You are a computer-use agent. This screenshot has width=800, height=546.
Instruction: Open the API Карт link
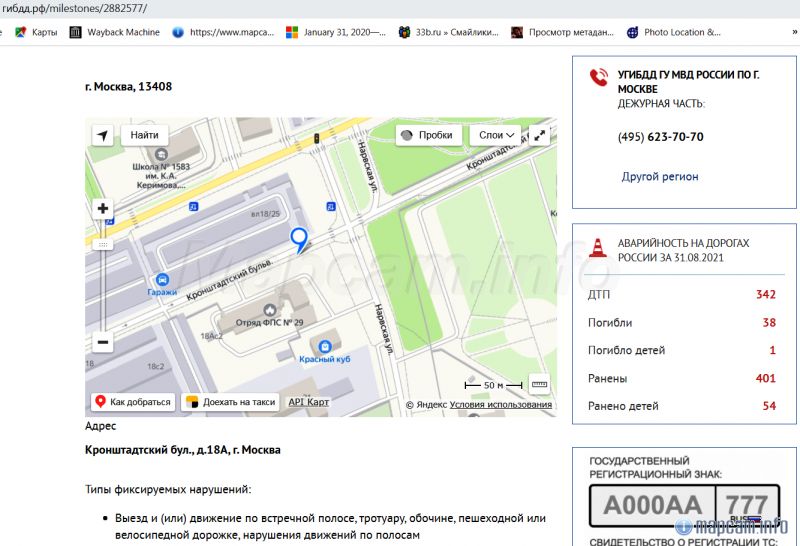pos(308,402)
